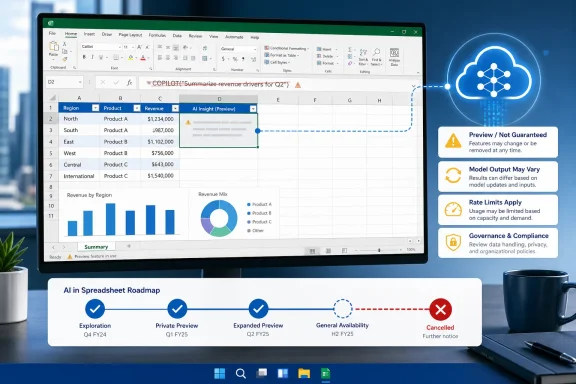
Task: Expand the AI Insight (Preview) filter dropdown
Action: tap(253, 109)
